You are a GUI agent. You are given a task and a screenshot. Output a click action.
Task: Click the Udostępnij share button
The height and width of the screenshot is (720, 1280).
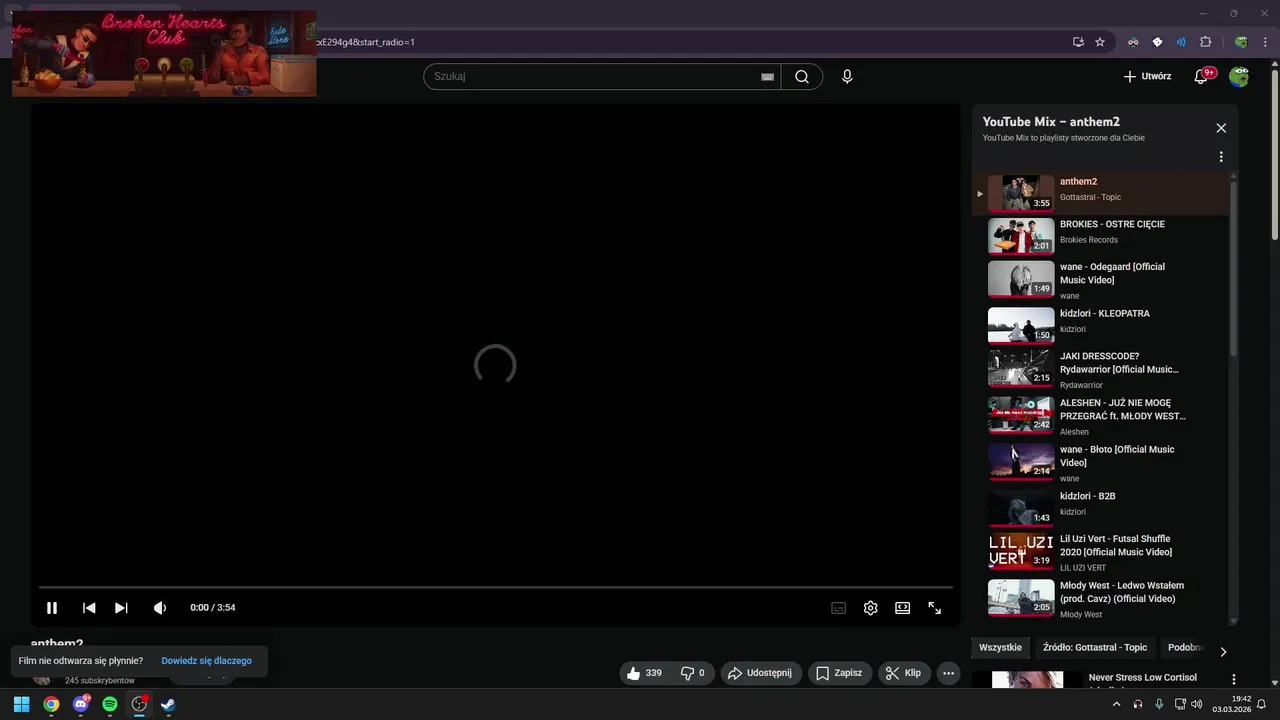[759, 673]
